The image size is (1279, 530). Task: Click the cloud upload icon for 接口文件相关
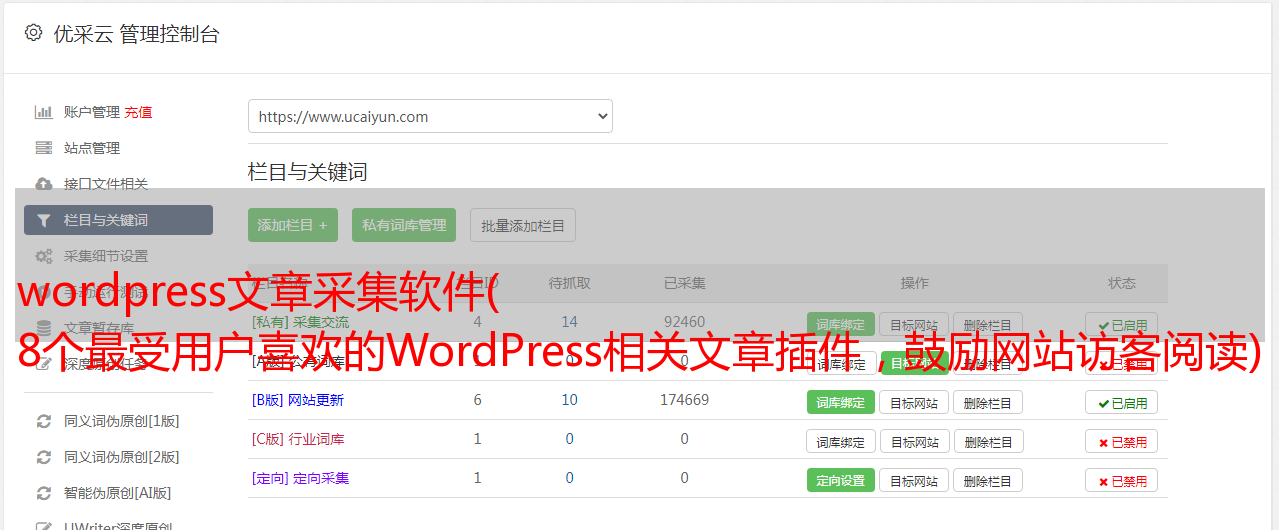43,184
